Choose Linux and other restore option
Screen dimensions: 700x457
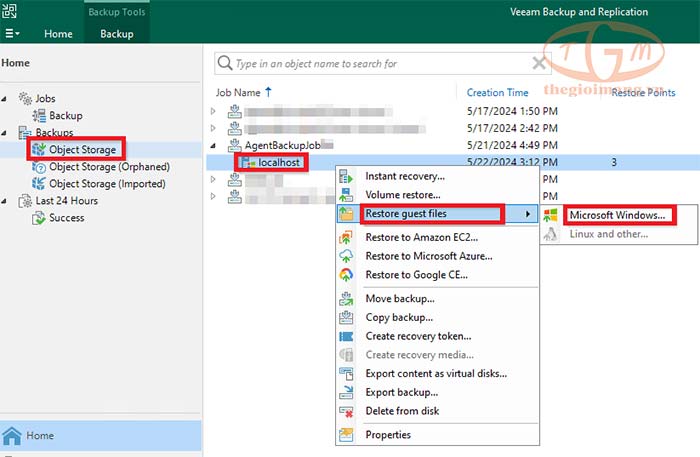(609, 234)
